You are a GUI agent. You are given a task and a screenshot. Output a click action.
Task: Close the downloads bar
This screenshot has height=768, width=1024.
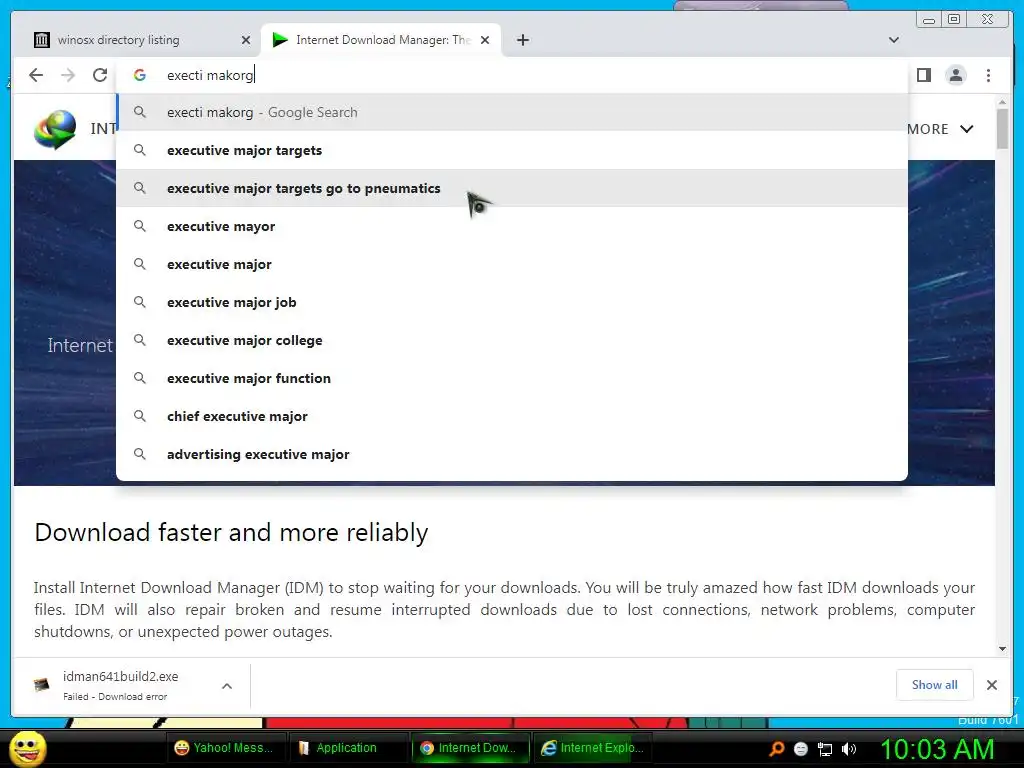[991, 684]
